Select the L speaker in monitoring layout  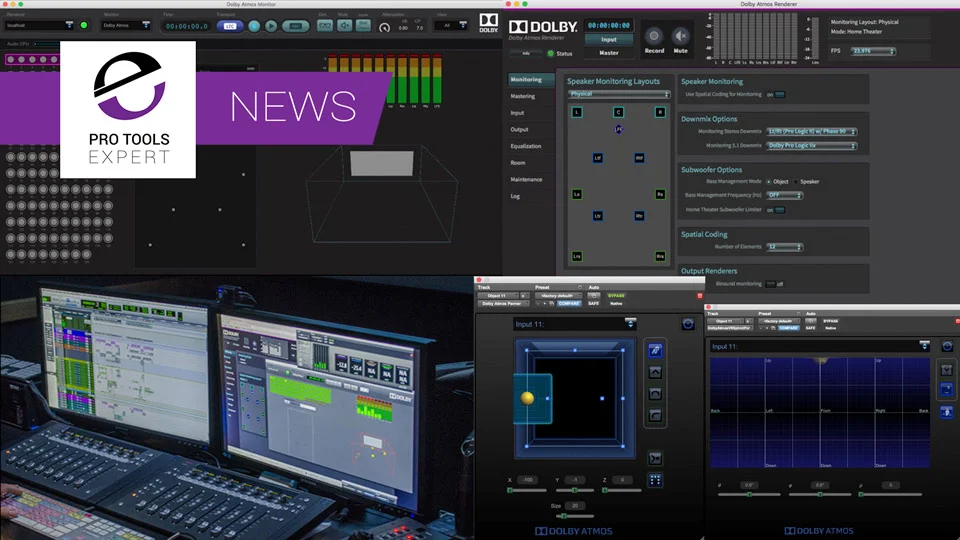tap(577, 112)
